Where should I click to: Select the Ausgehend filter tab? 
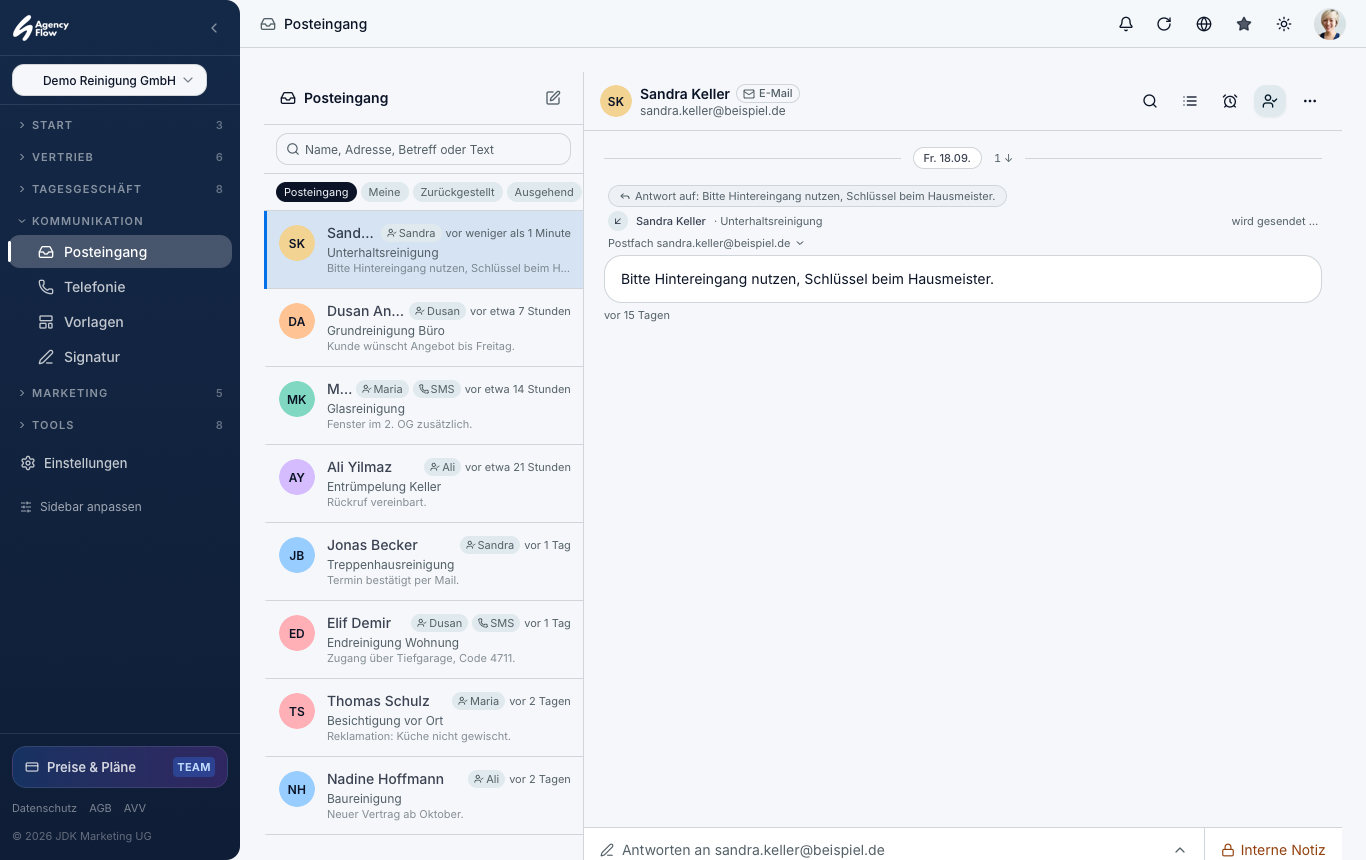point(544,192)
